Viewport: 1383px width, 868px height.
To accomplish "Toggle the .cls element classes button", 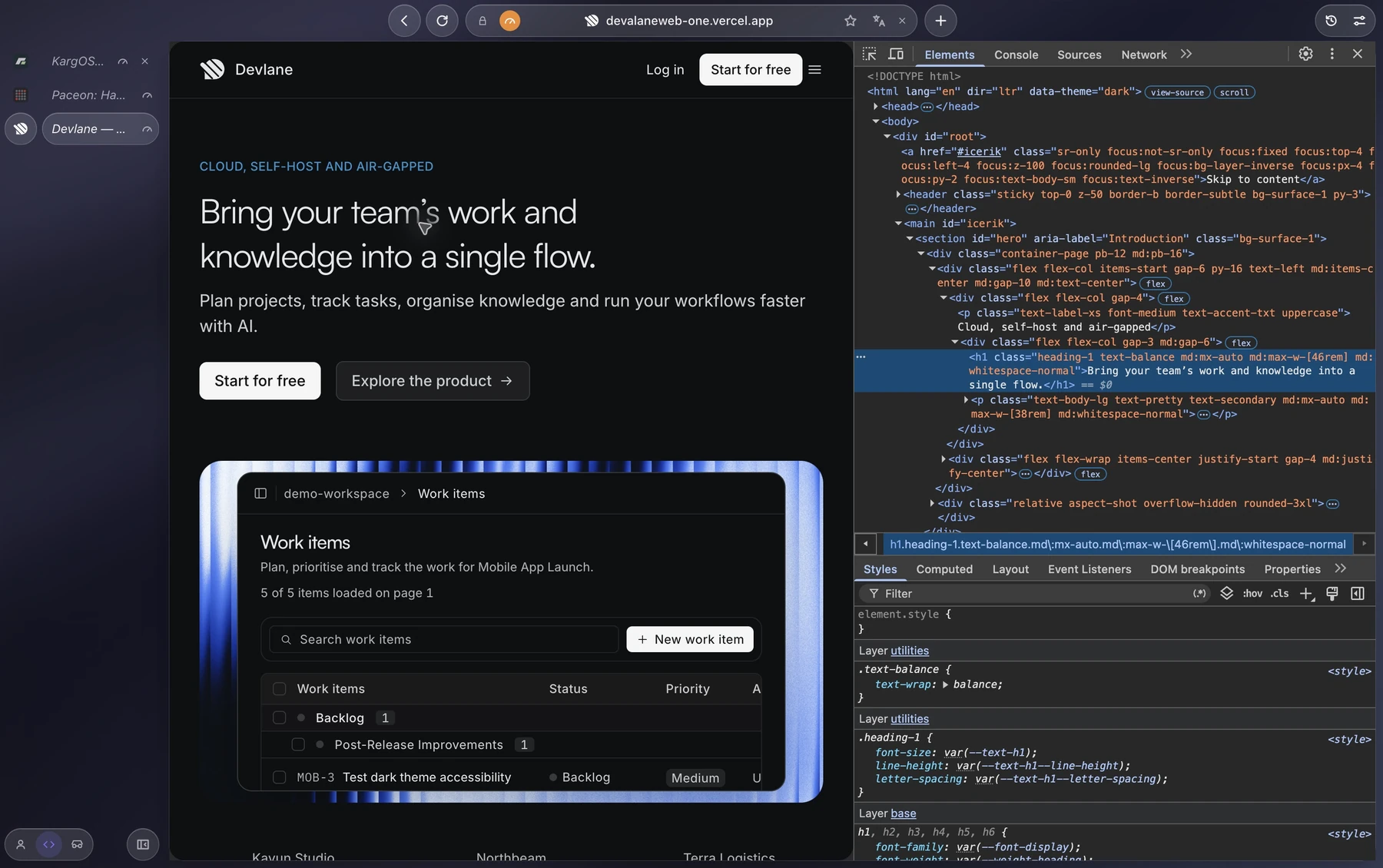I will 1279,593.
